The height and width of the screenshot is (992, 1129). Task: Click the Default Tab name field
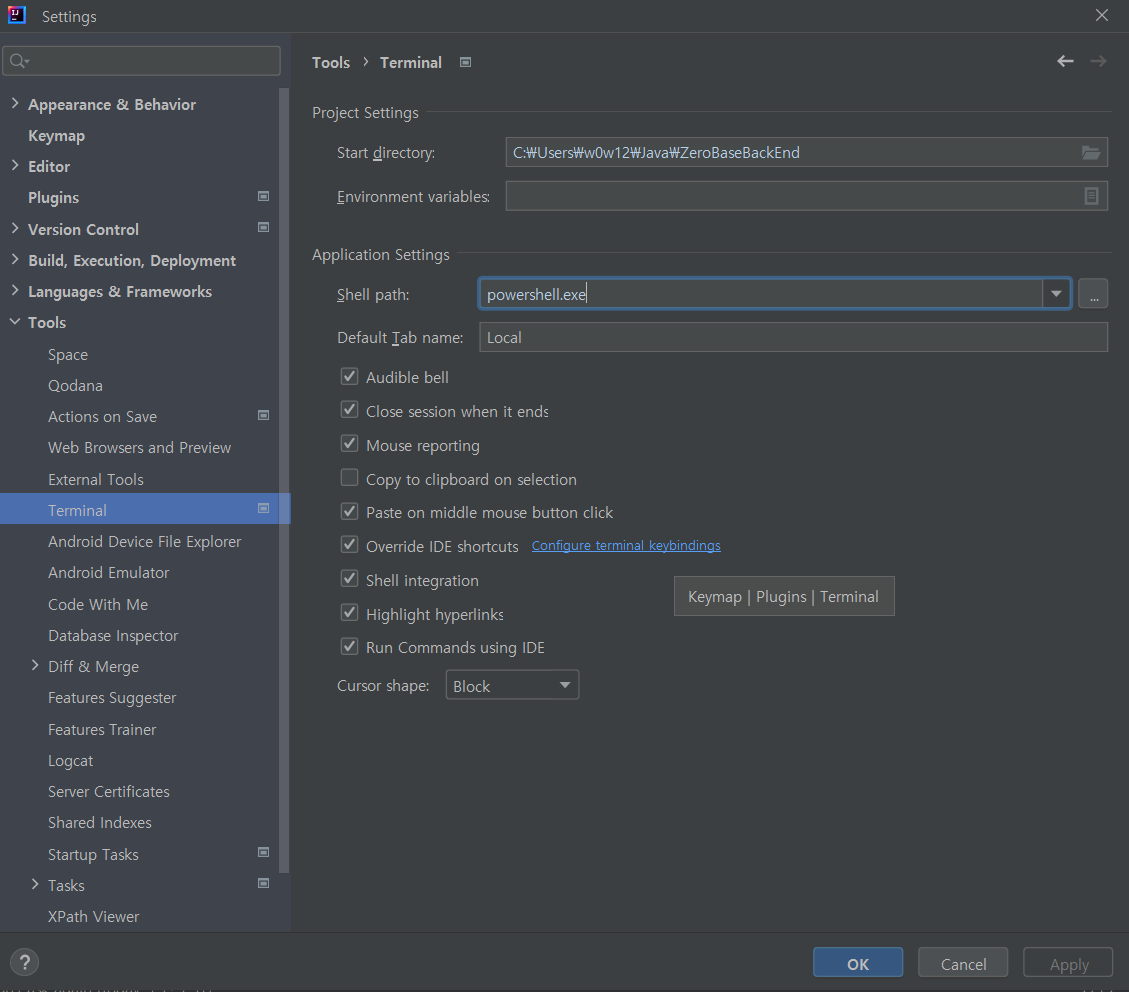coord(793,337)
